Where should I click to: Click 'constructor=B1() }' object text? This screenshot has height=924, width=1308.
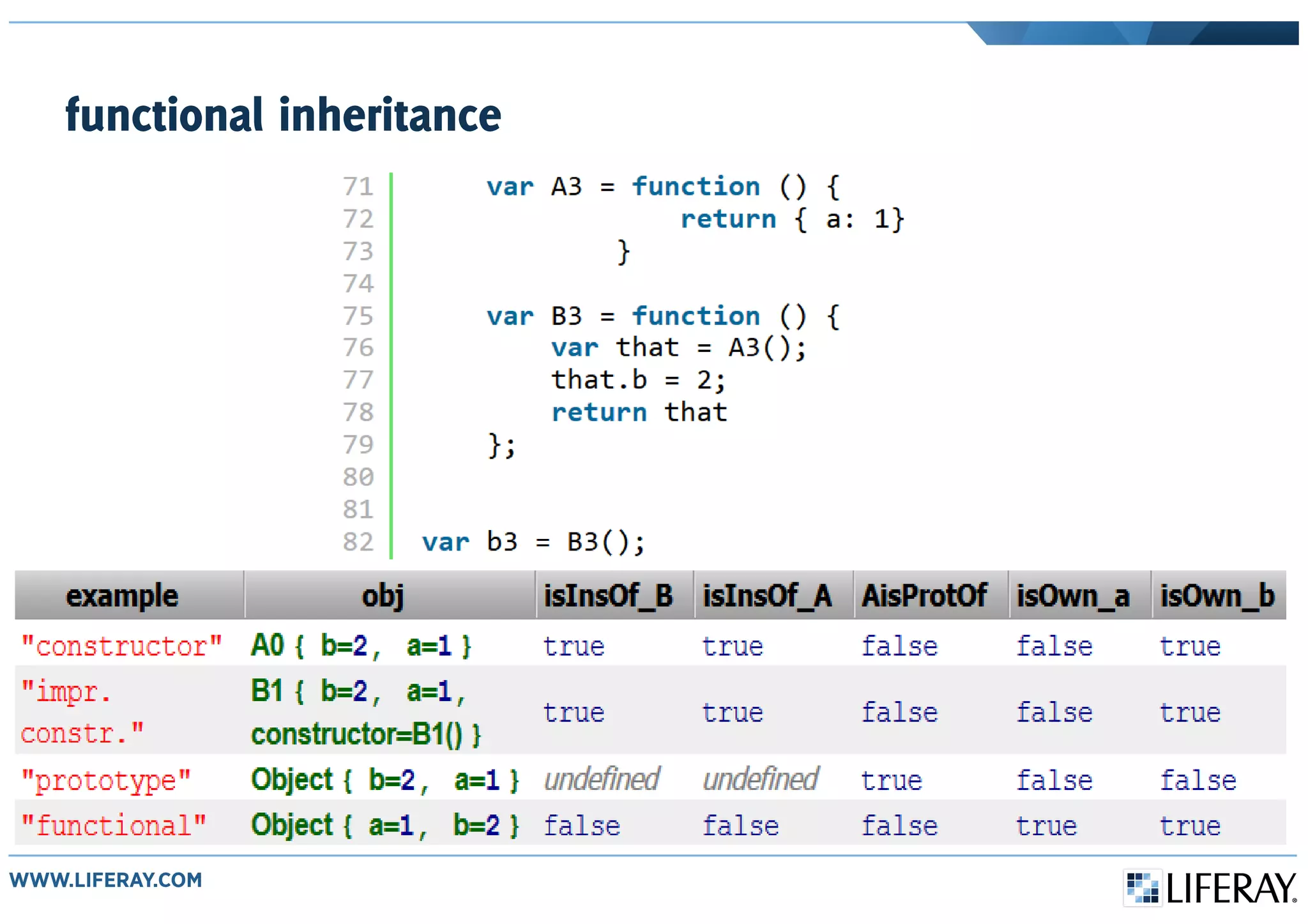click(x=365, y=734)
